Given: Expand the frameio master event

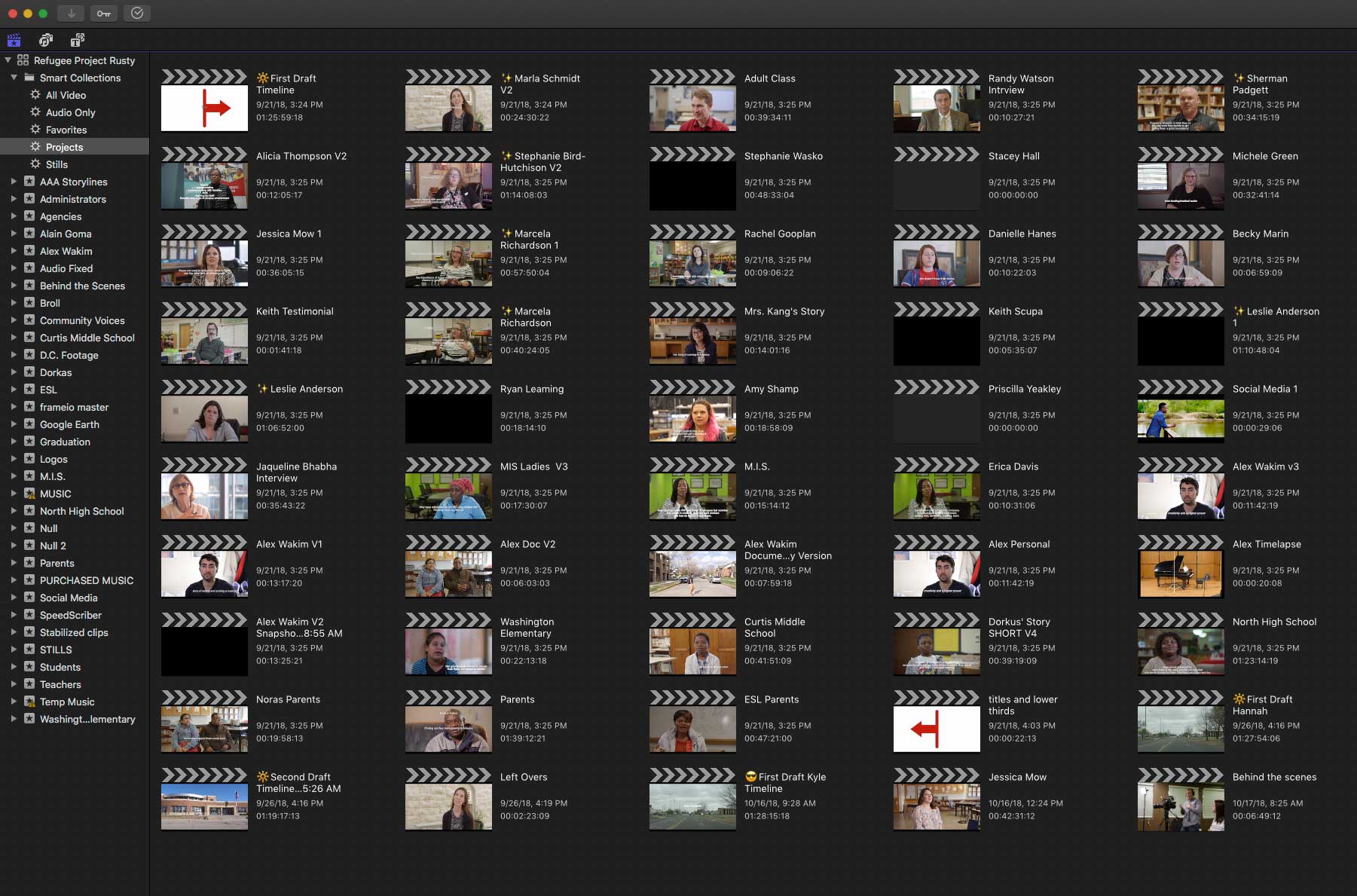Looking at the screenshot, I should 14,407.
